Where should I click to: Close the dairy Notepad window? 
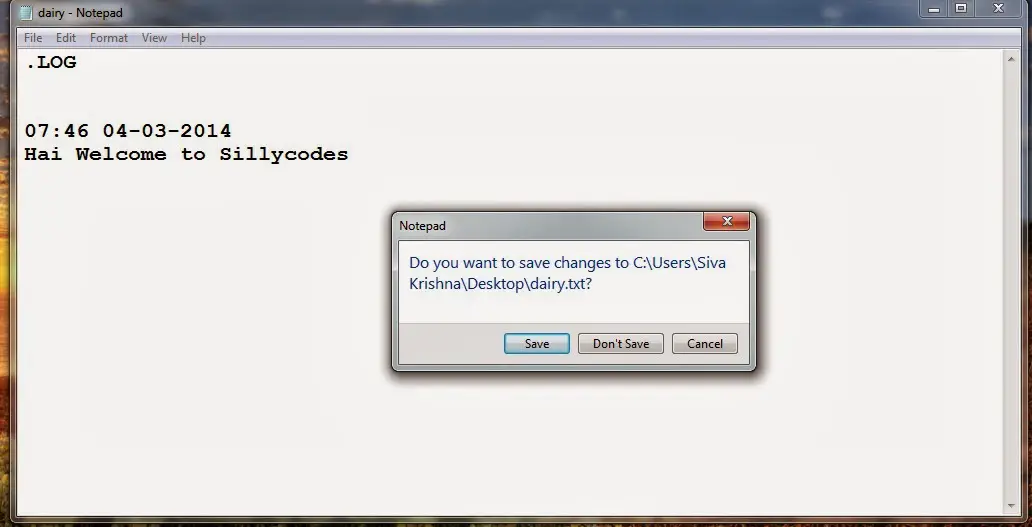998,9
